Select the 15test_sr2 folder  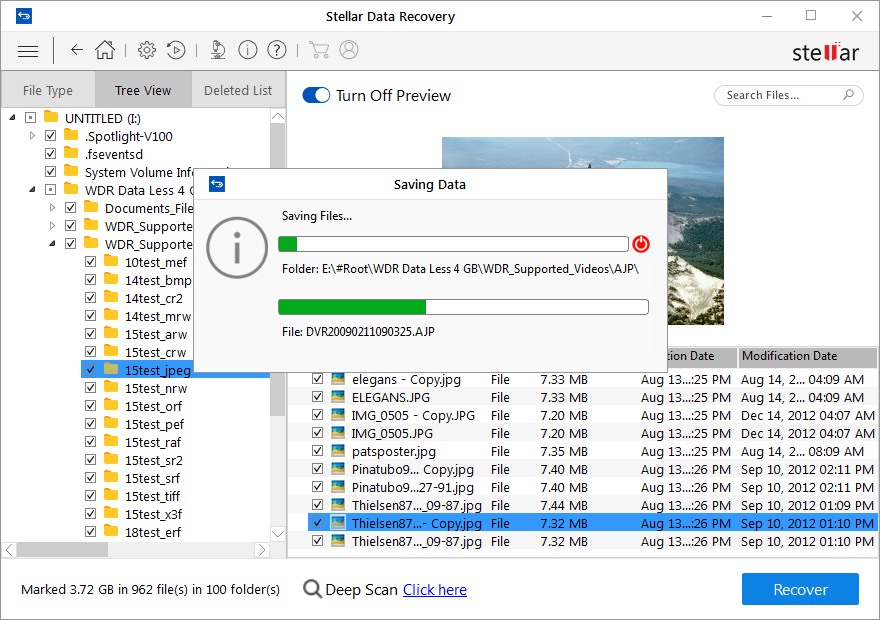154,460
